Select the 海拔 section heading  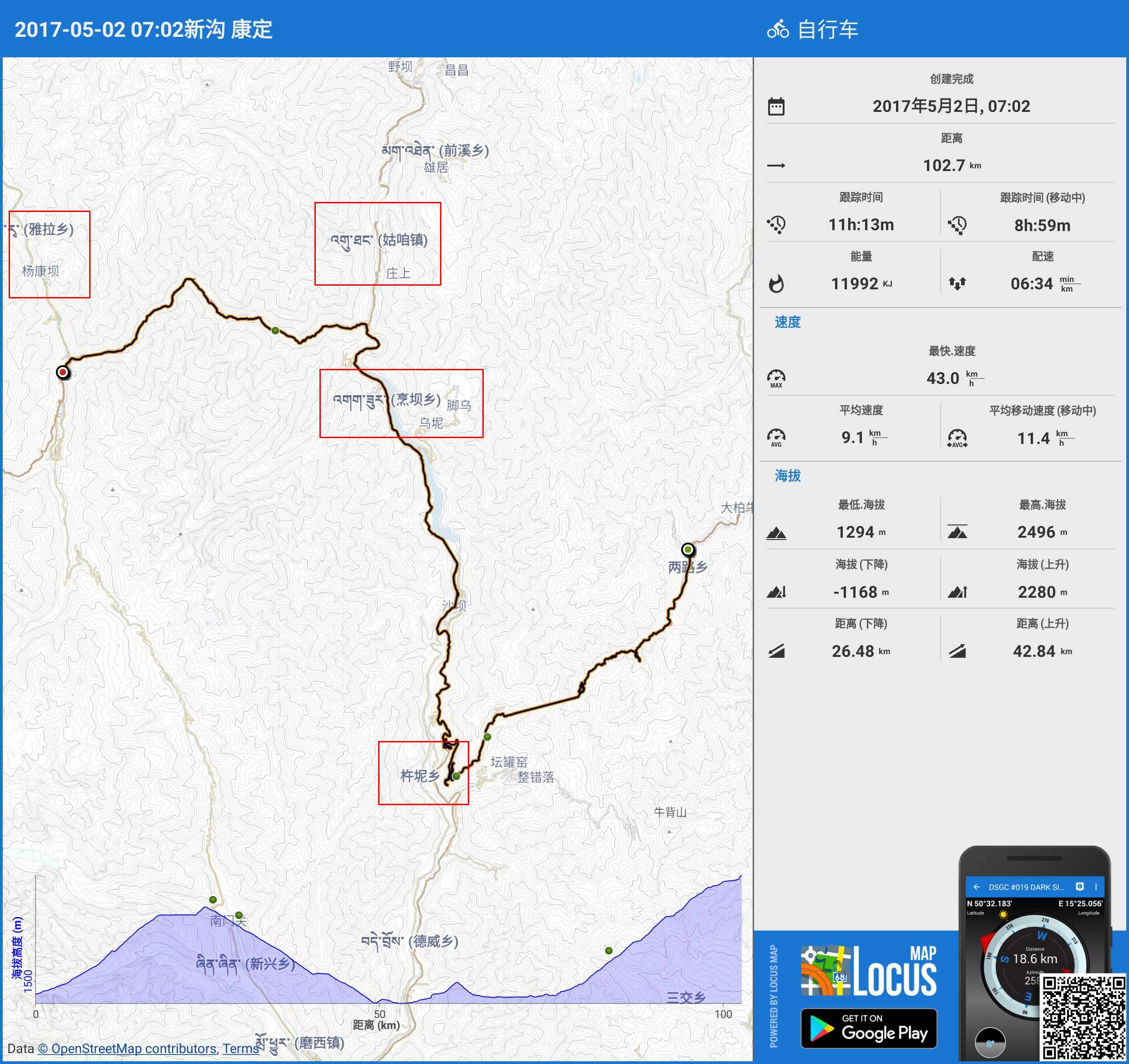point(787,475)
